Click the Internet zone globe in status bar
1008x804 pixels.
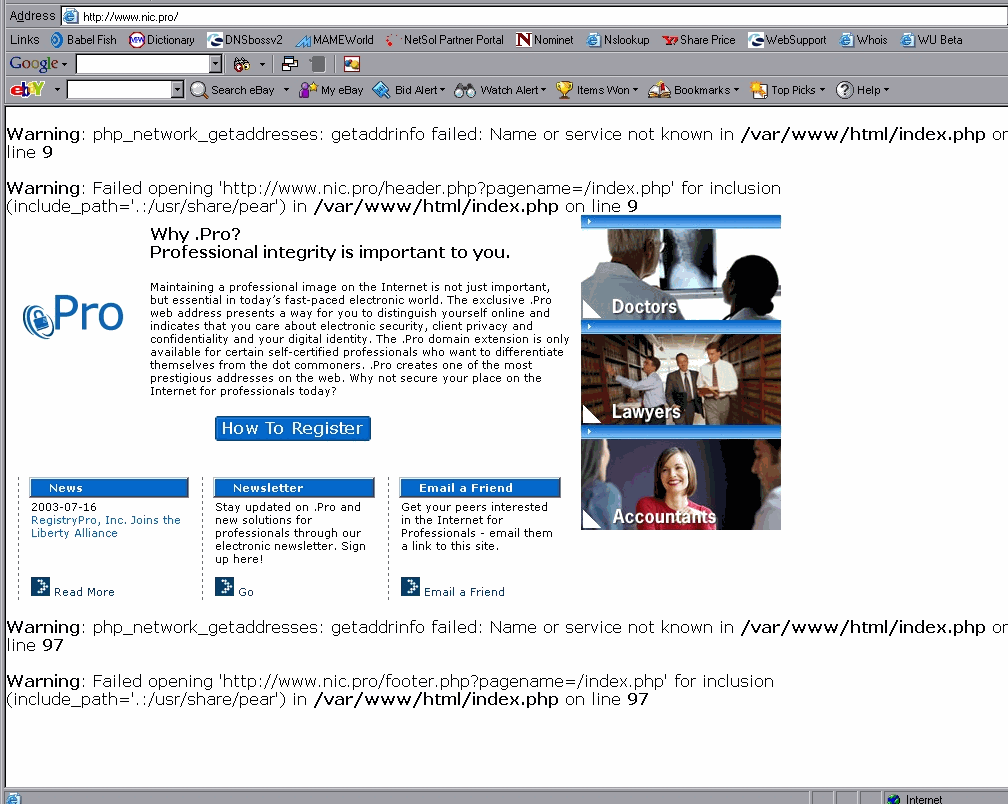pos(894,799)
